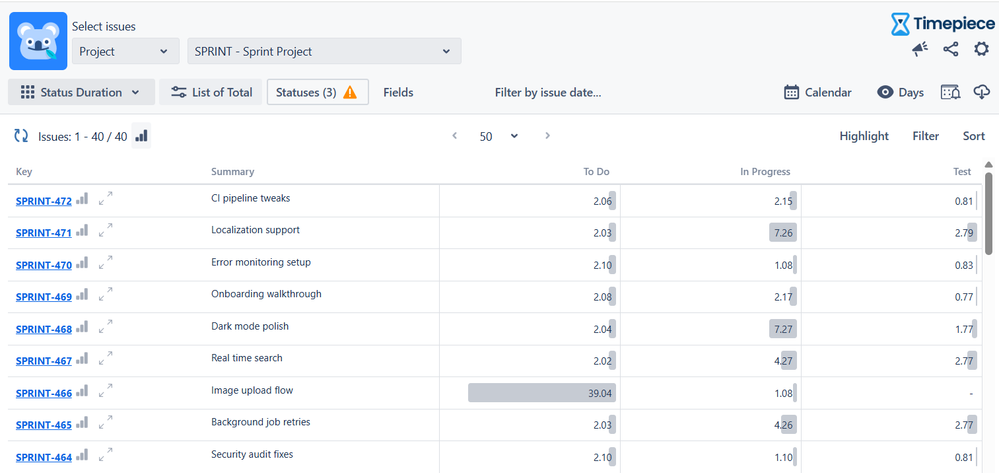Open issue SPRINT-467 link

click(x=43, y=361)
